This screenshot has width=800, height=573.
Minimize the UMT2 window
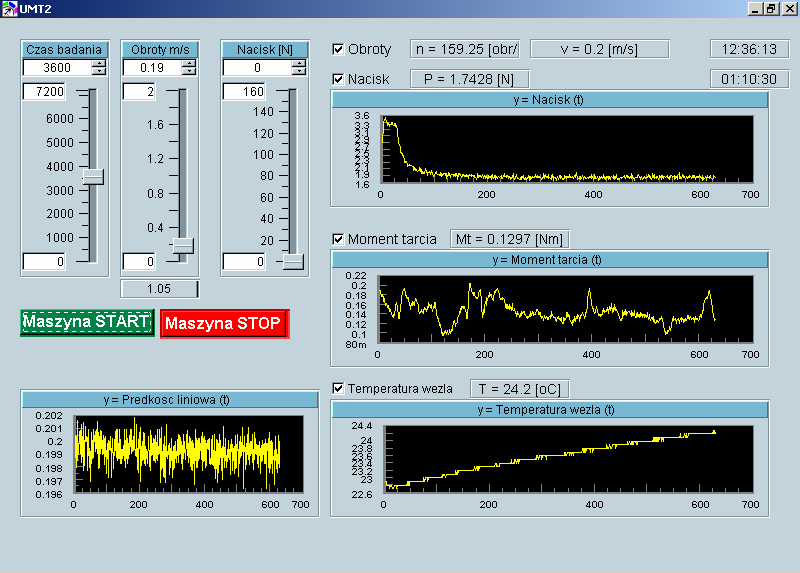[x=755, y=9]
